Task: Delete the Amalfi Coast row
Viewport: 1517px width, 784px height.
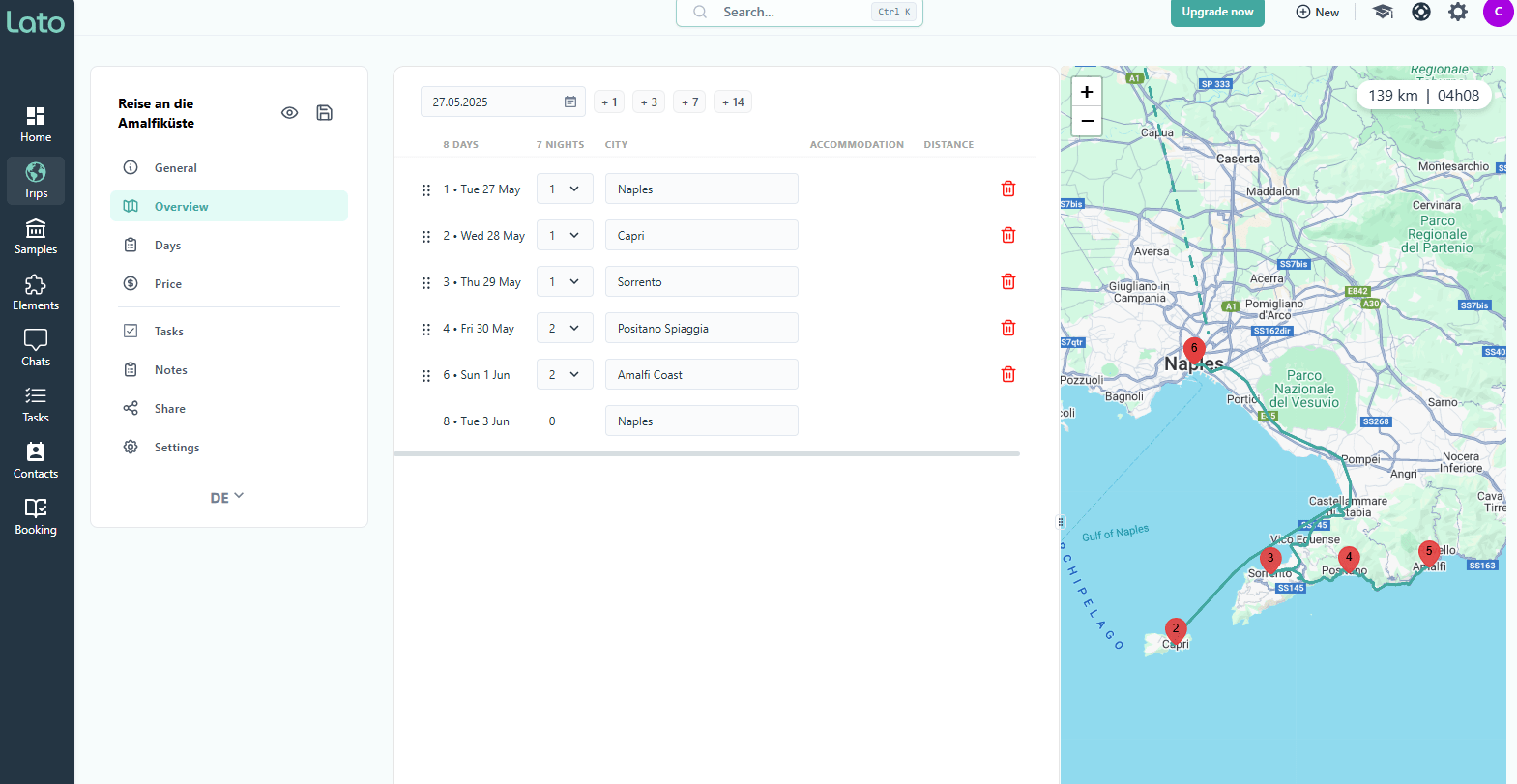Action: coord(1007,375)
